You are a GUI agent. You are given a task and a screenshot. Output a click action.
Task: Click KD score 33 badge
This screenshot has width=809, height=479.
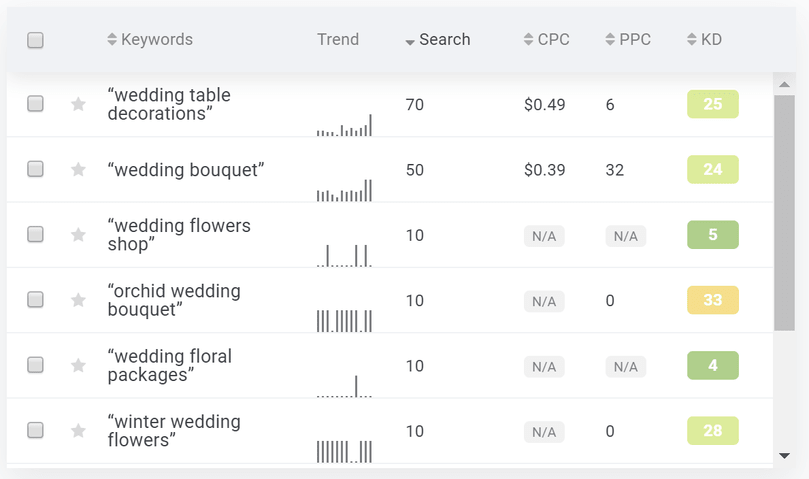pos(713,300)
